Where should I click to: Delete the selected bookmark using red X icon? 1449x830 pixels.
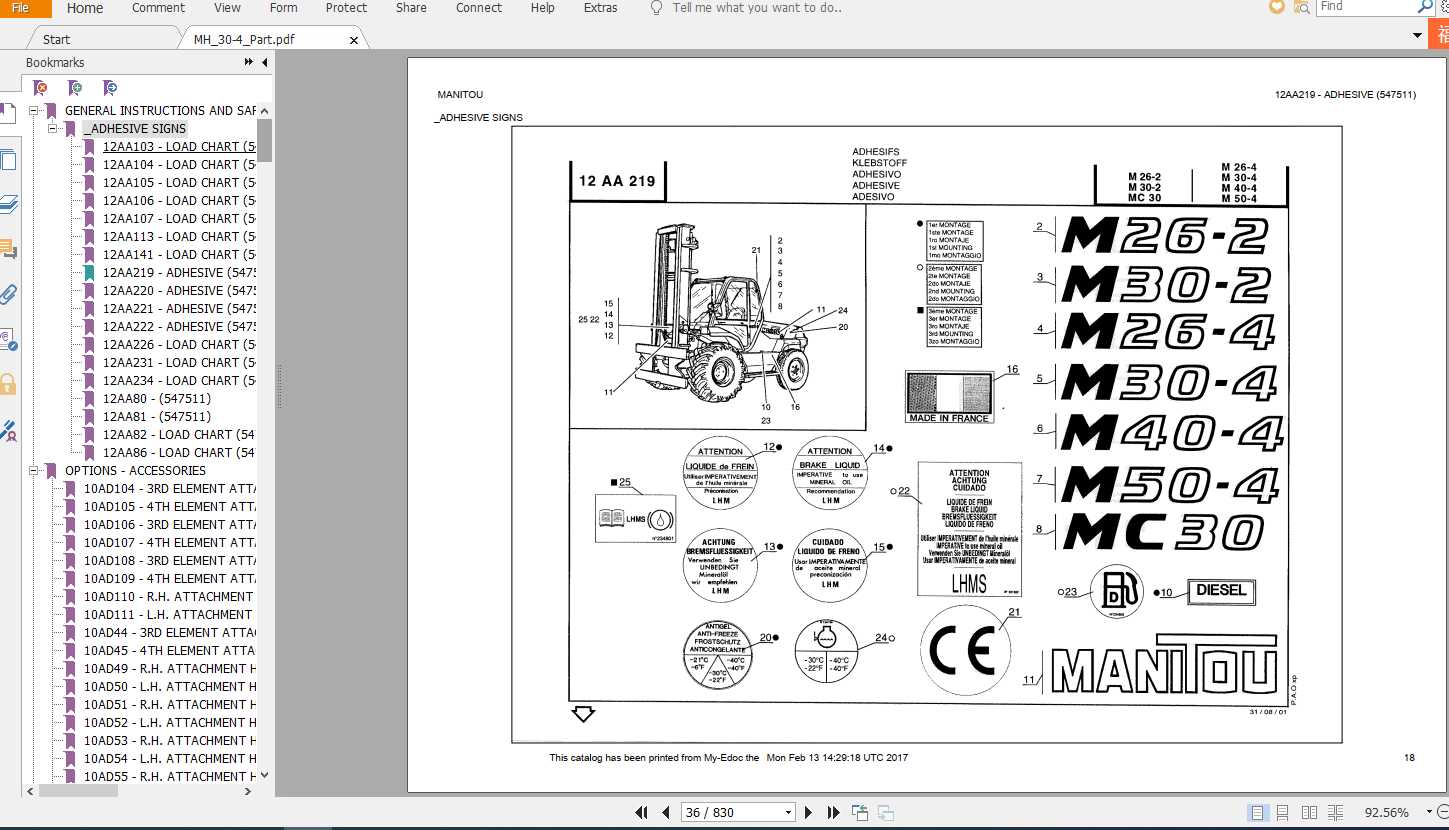pyautogui.click(x=40, y=88)
